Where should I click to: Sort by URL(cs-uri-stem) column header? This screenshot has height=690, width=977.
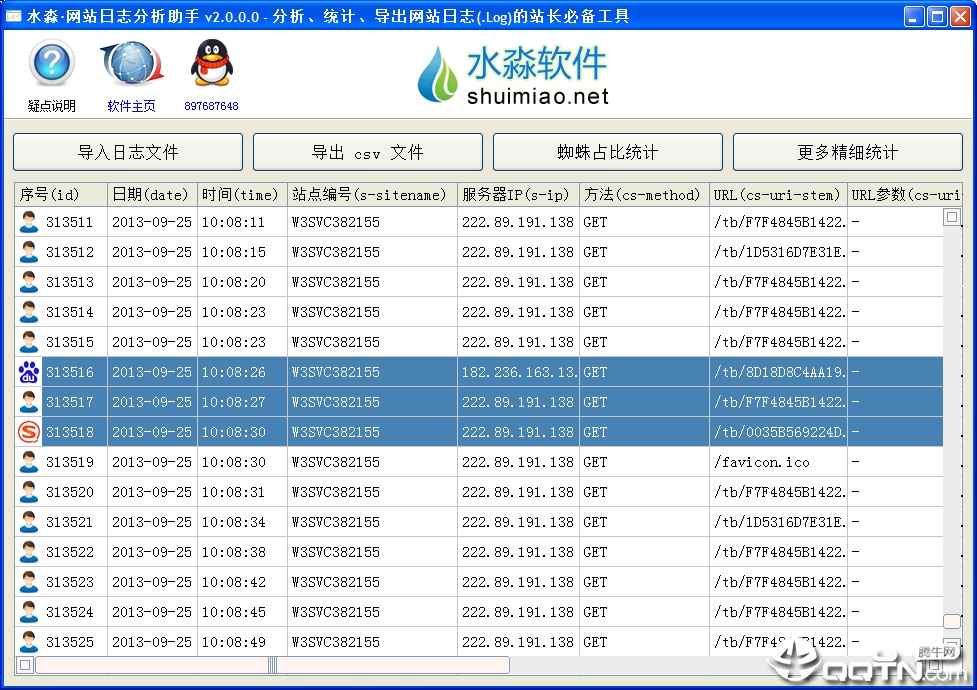pos(778,194)
